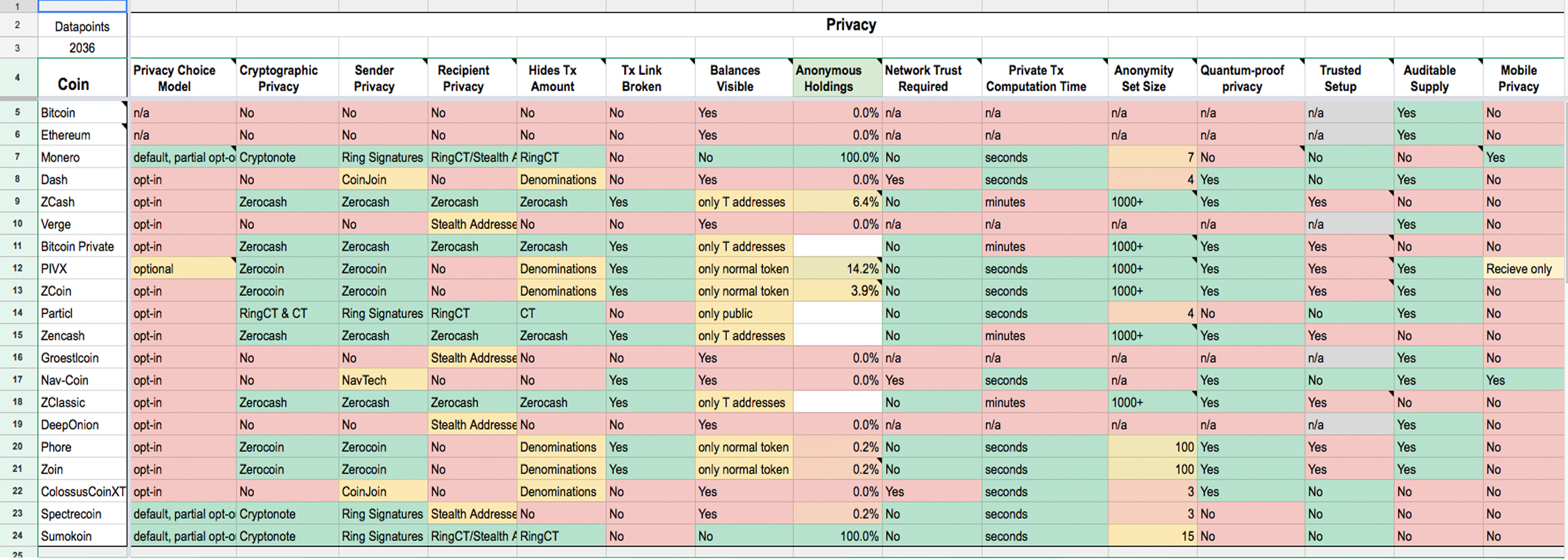Screen dimensions: 1568x560
Task: Click Verge's Stealth Addresses Recipient Privacy cell
Action: click(x=472, y=224)
